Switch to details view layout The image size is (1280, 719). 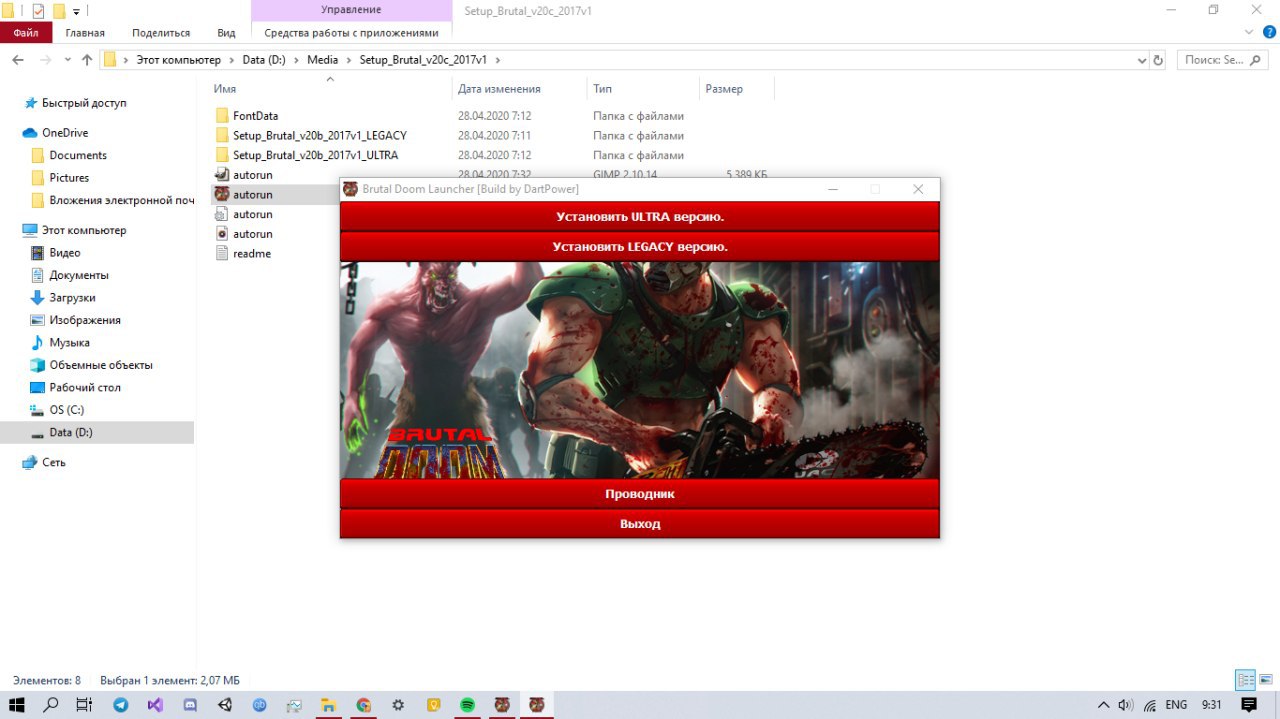coord(1246,680)
